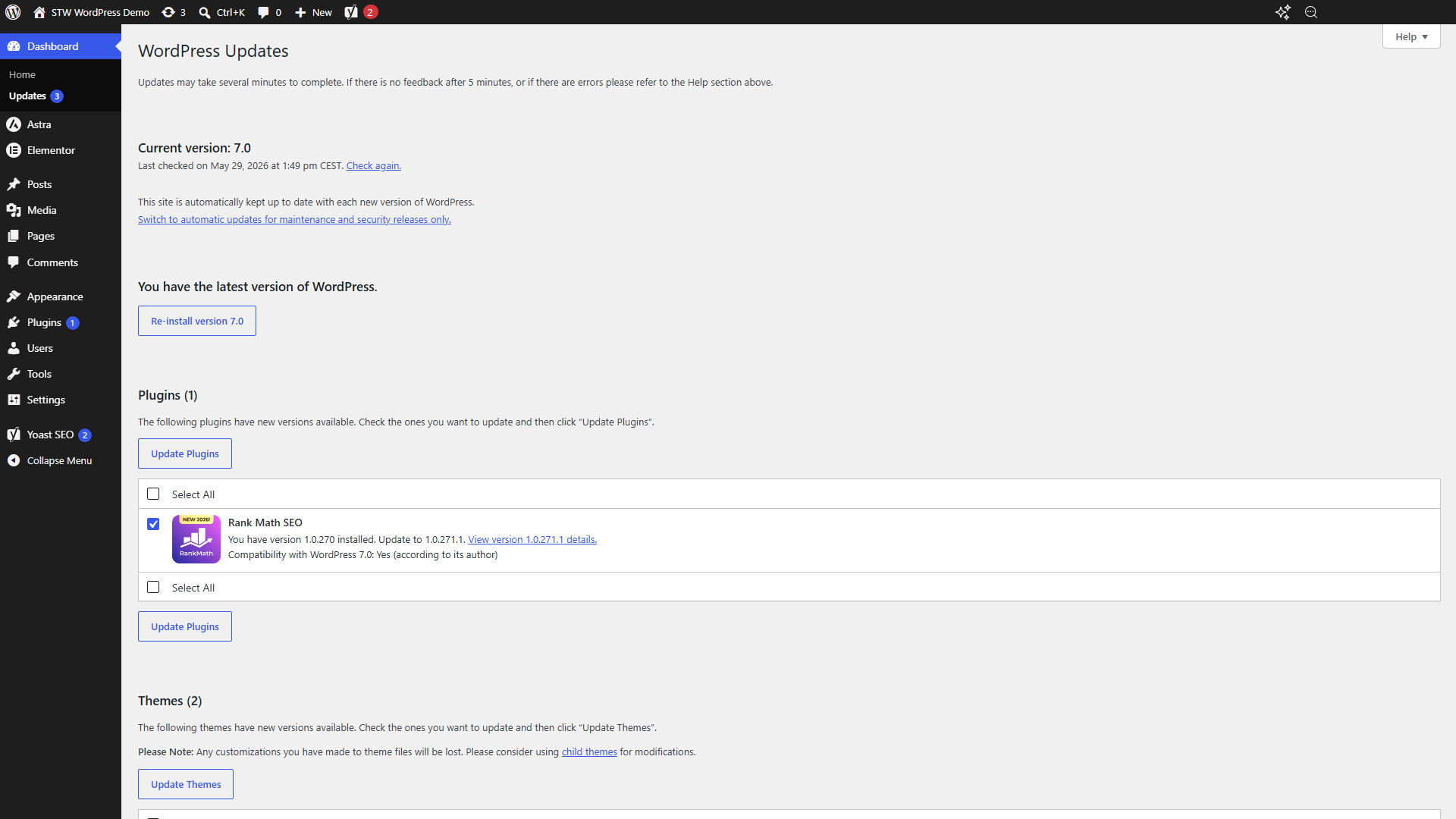Click the 'Themes (2)' heading
1456x819 pixels.
pos(170,701)
